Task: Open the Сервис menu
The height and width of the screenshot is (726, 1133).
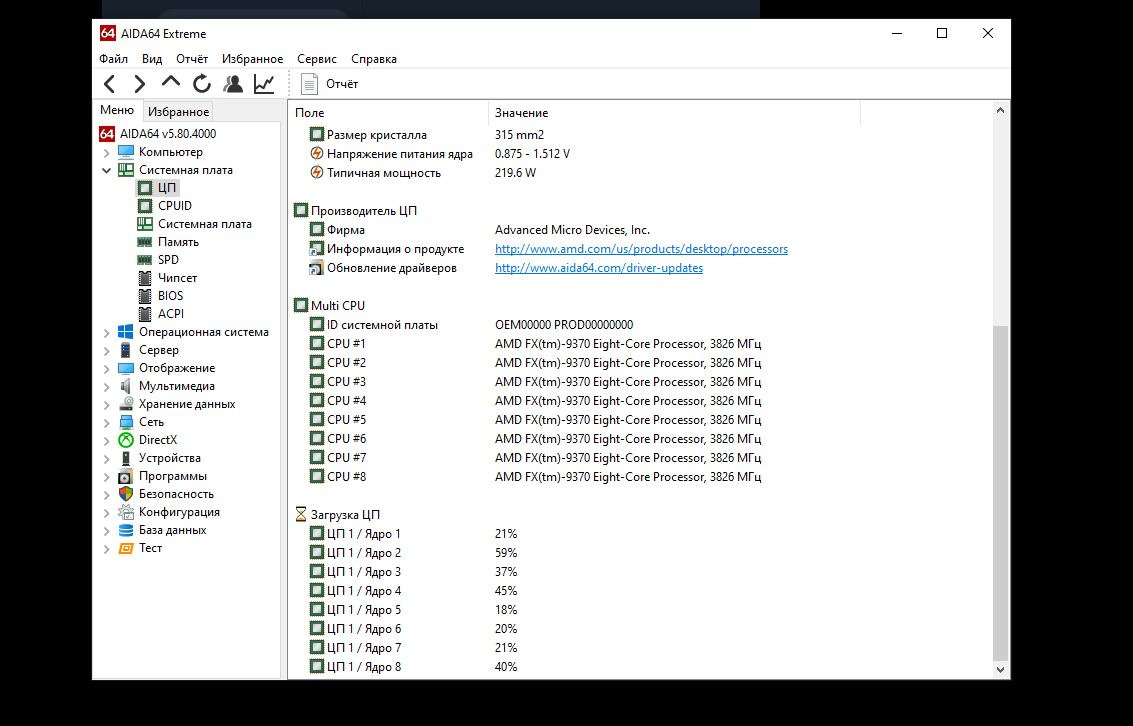Action: coord(317,59)
